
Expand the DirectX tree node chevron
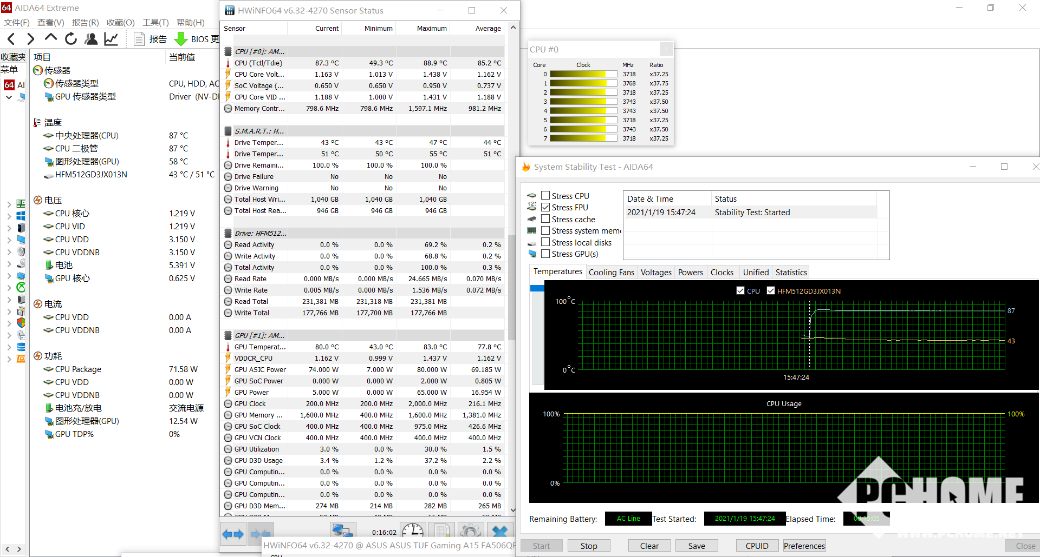(x=9, y=287)
